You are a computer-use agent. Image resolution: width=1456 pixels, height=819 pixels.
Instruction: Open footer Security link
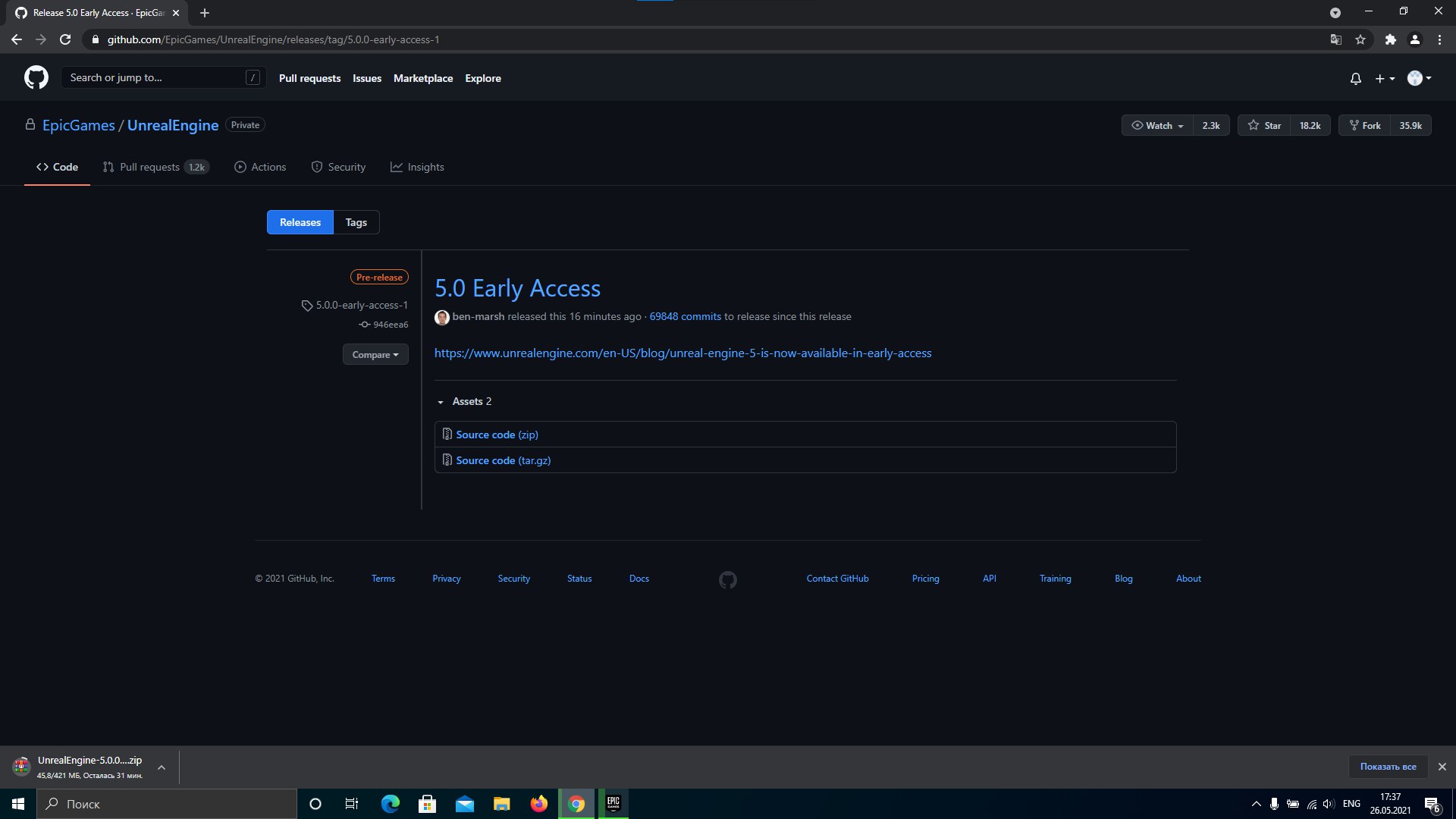(x=514, y=579)
